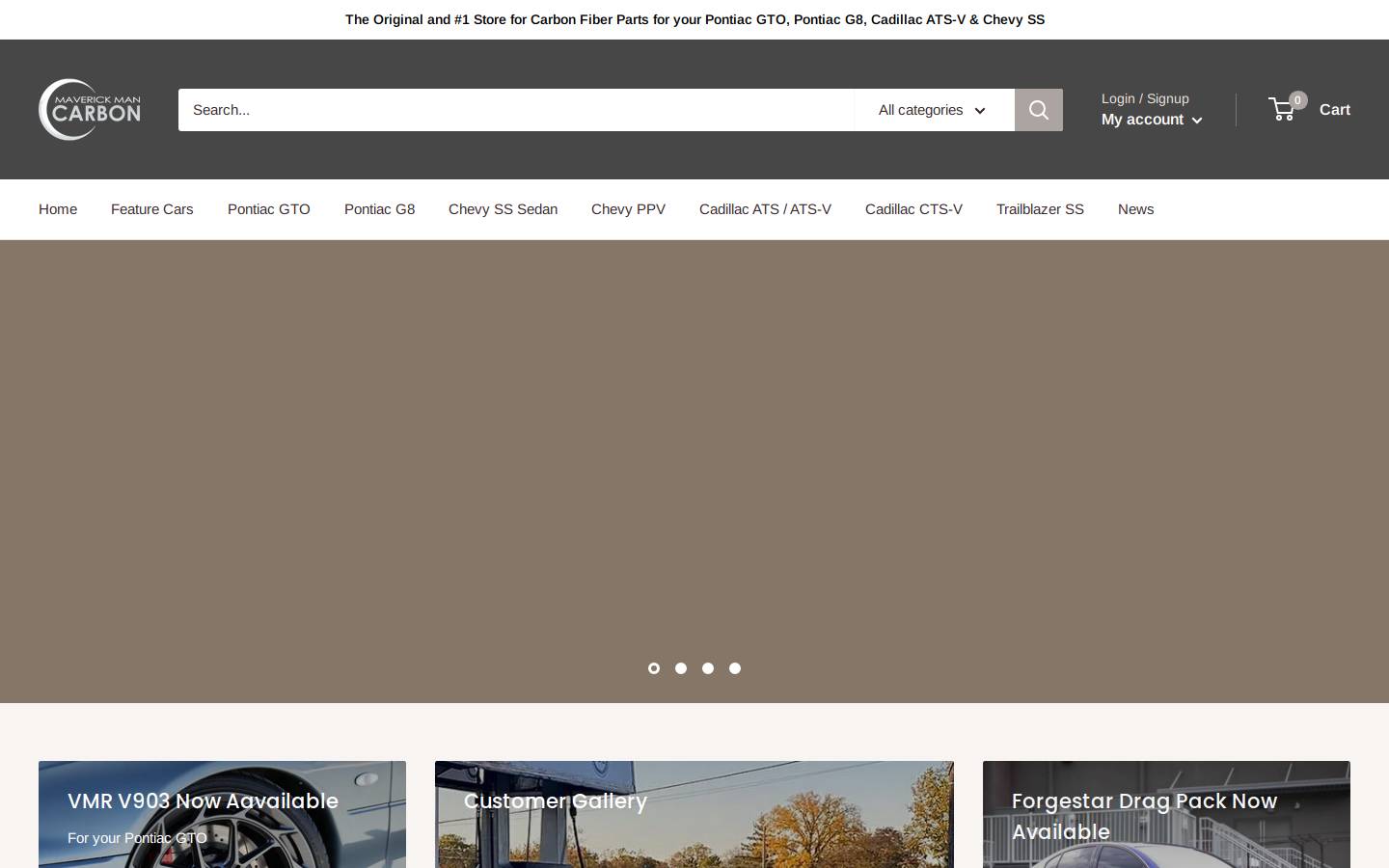
Task: Click the top announcement bar text
Action: click(694, 19)
